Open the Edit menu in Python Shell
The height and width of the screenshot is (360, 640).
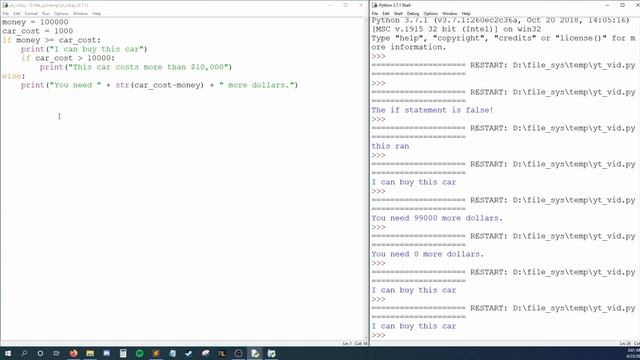386,13
